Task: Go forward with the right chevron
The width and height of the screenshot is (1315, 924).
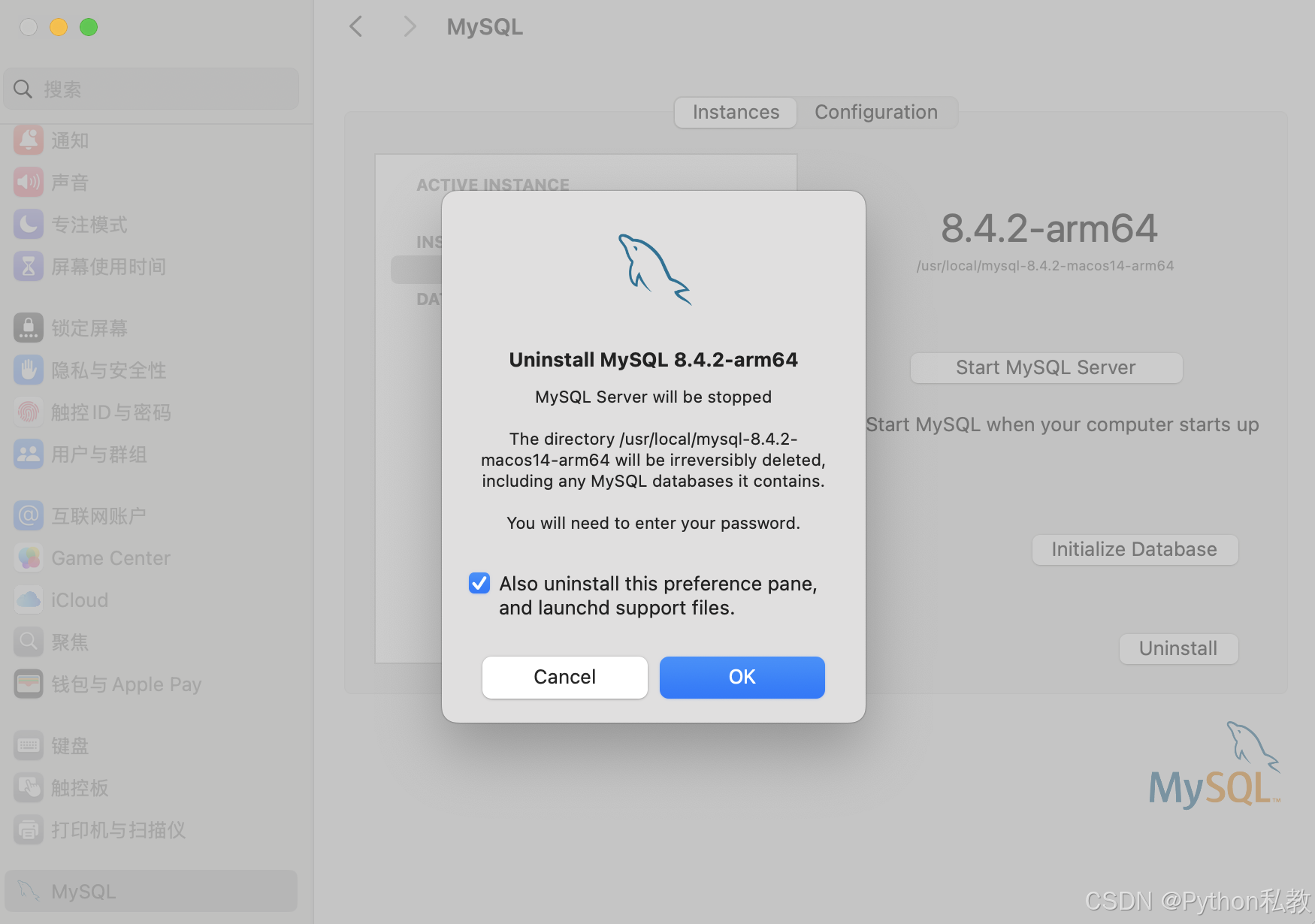Action: pyautogui.click(x=410, y=27)
